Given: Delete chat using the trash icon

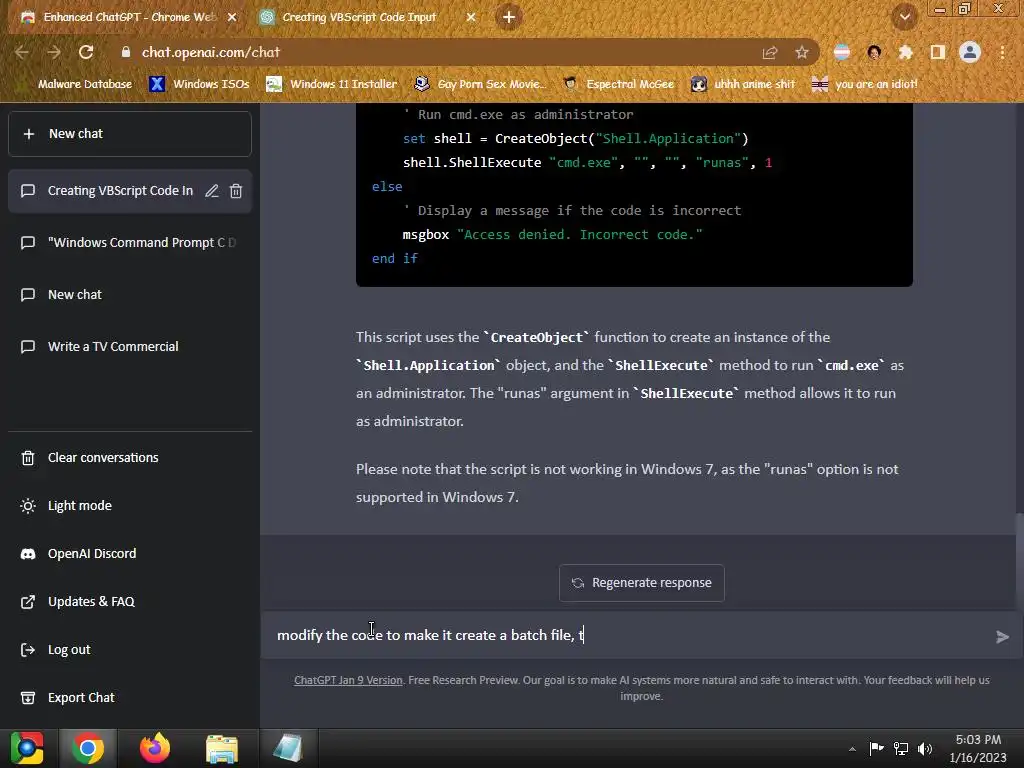Looking at the screenshot, I should (x=236, y=191).
